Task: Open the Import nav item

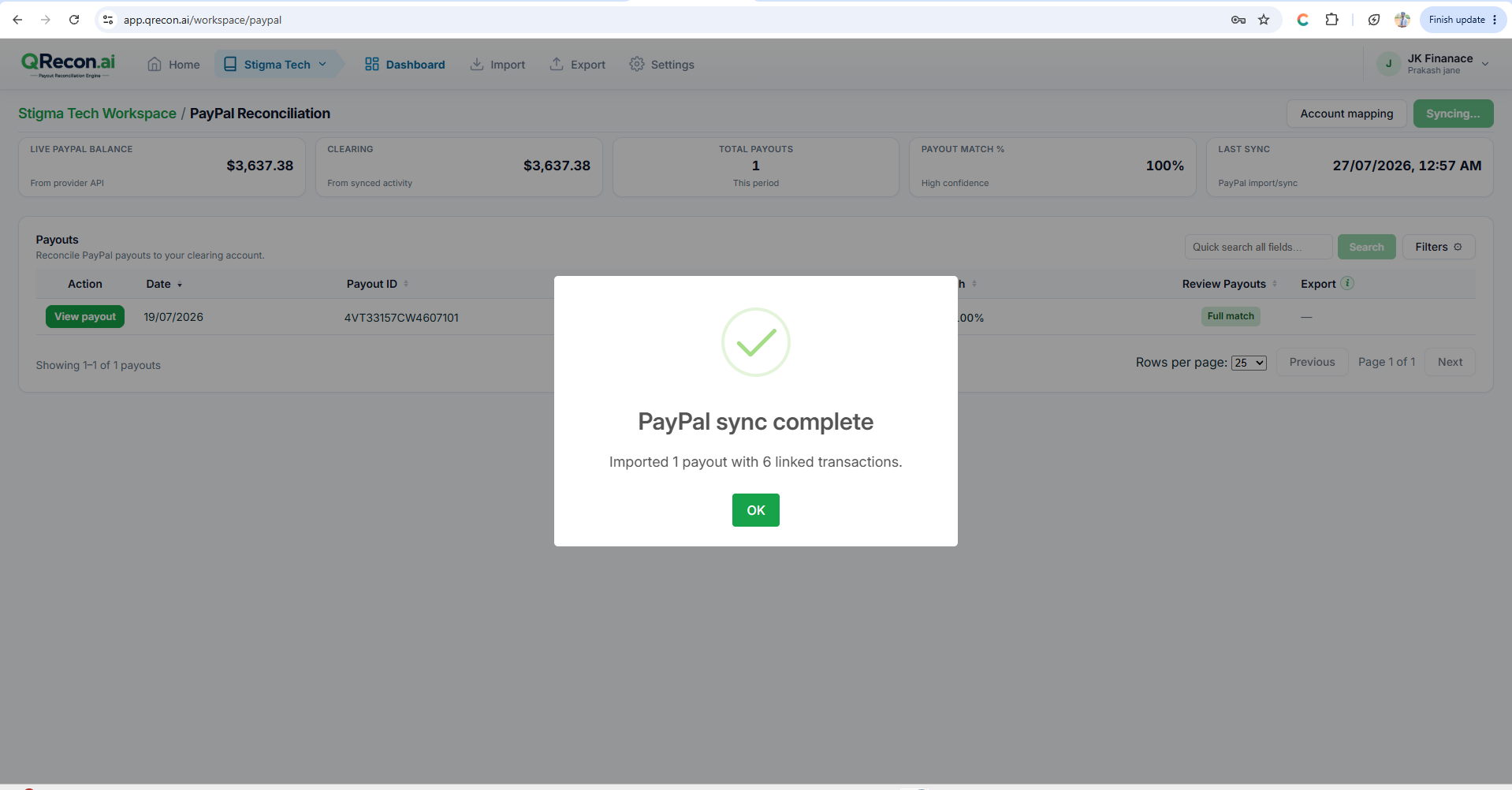Action: 497,65
